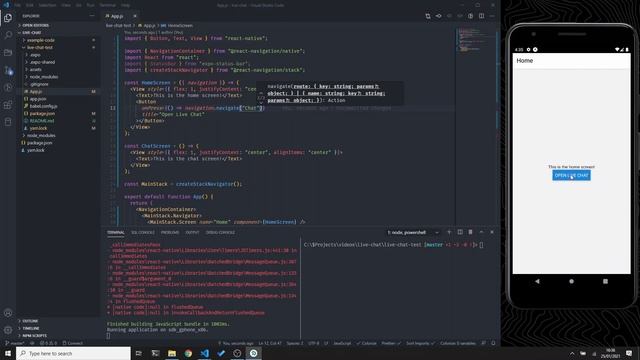
Task: Close the App.js editor tab
Action: 135,16
